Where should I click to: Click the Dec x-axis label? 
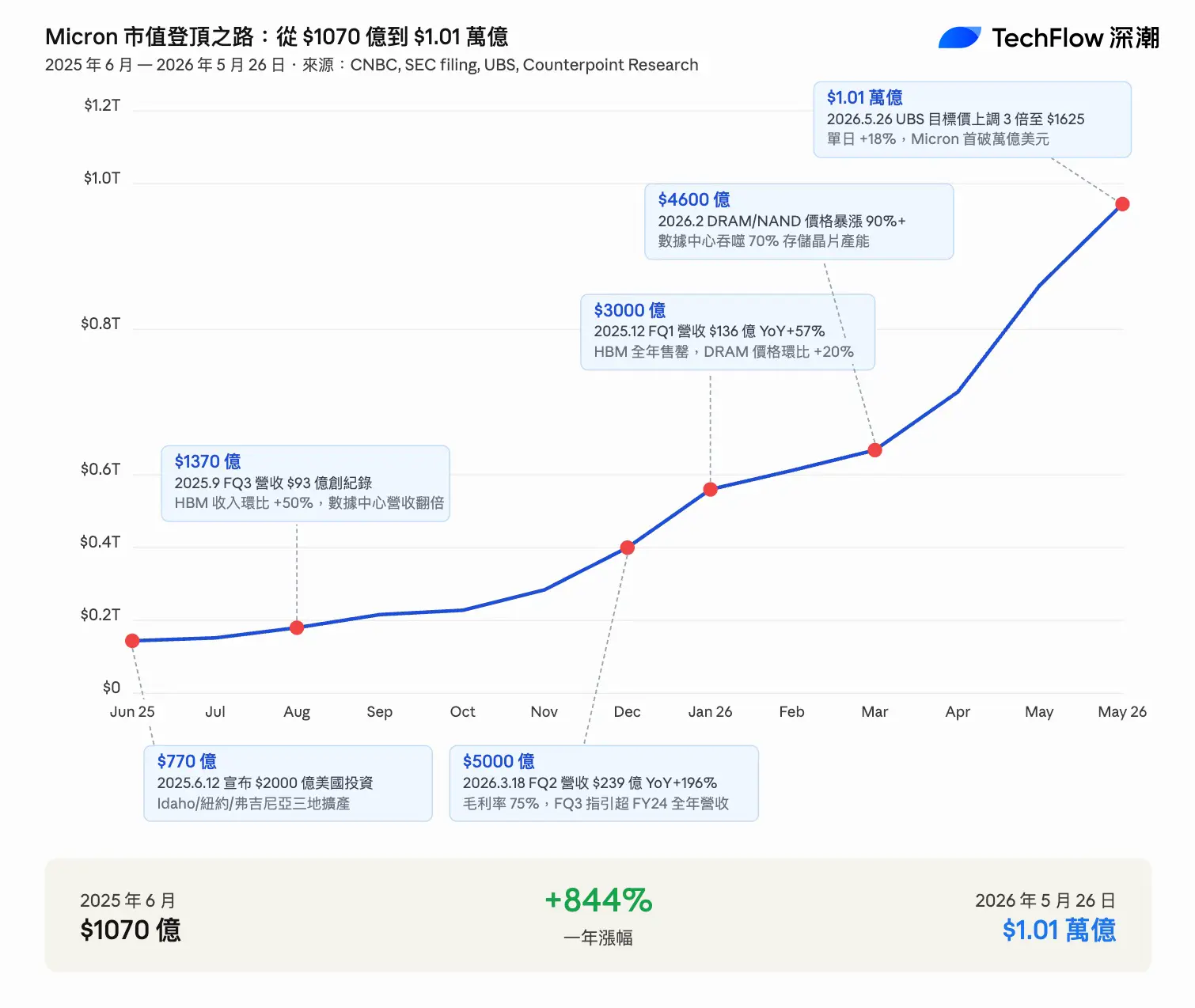[x=628, y=711]
